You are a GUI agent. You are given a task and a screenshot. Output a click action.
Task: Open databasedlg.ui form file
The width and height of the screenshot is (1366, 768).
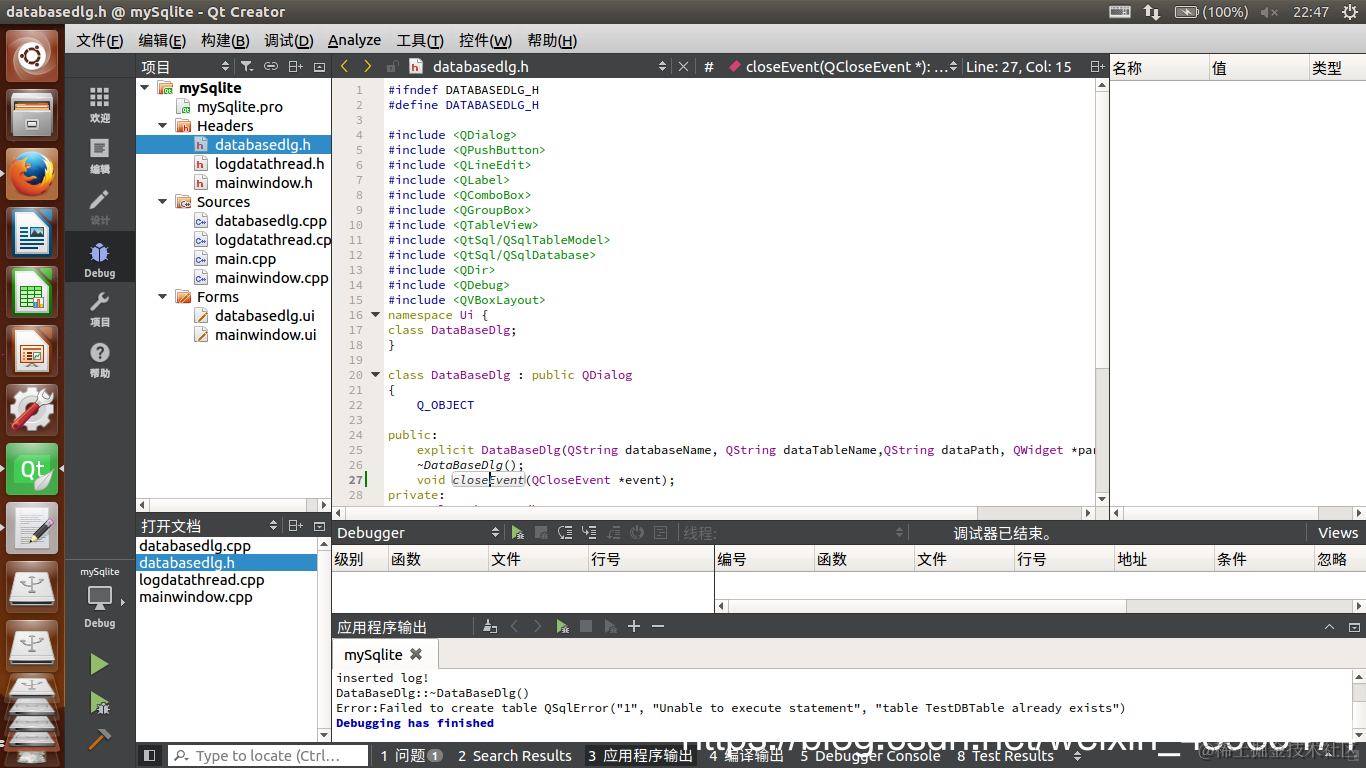(264, 316)
